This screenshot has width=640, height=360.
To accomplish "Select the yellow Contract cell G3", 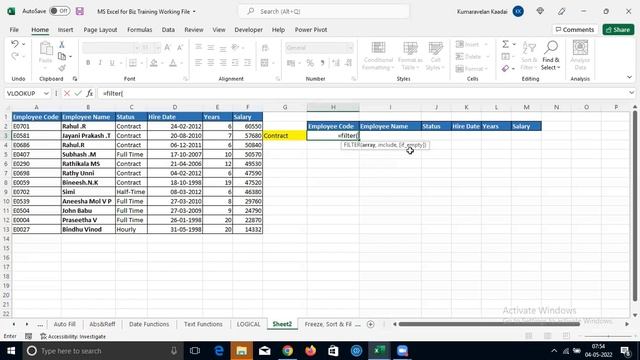I will (x=285, y=136).
